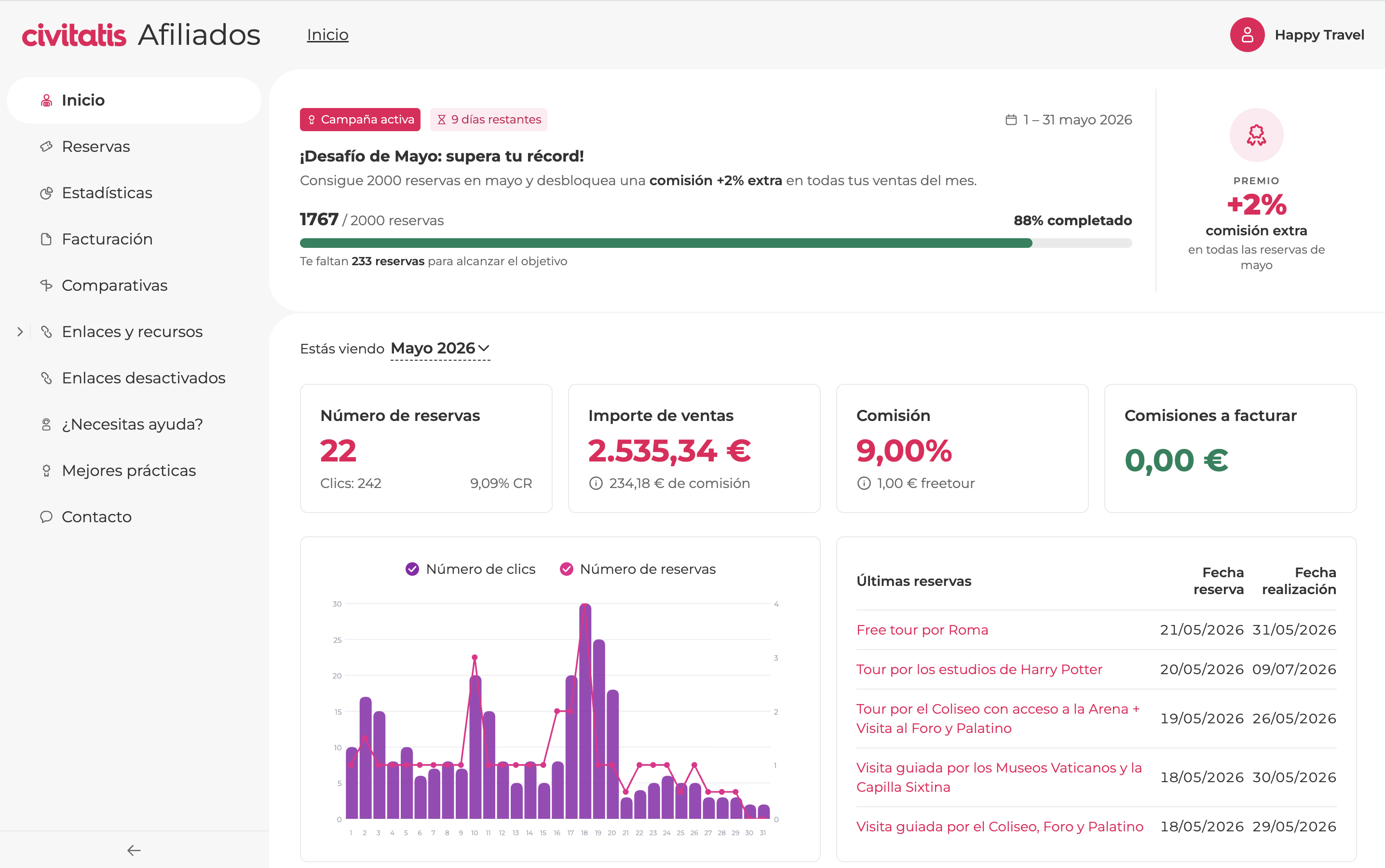This screenshot has width=1385, height=868.
Task: Open Tour por los estudios de Harry Potter
Action: coord(979,669)
